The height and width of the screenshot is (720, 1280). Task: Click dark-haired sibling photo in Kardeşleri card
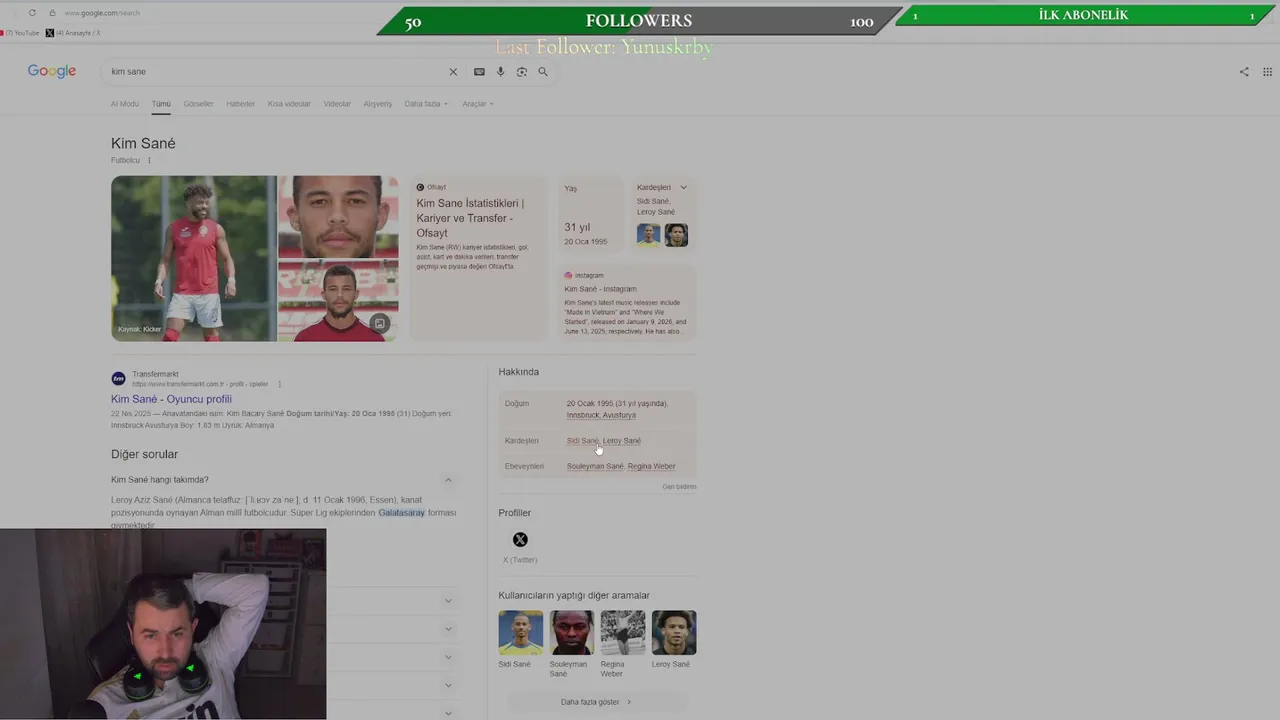pos(676,235)
